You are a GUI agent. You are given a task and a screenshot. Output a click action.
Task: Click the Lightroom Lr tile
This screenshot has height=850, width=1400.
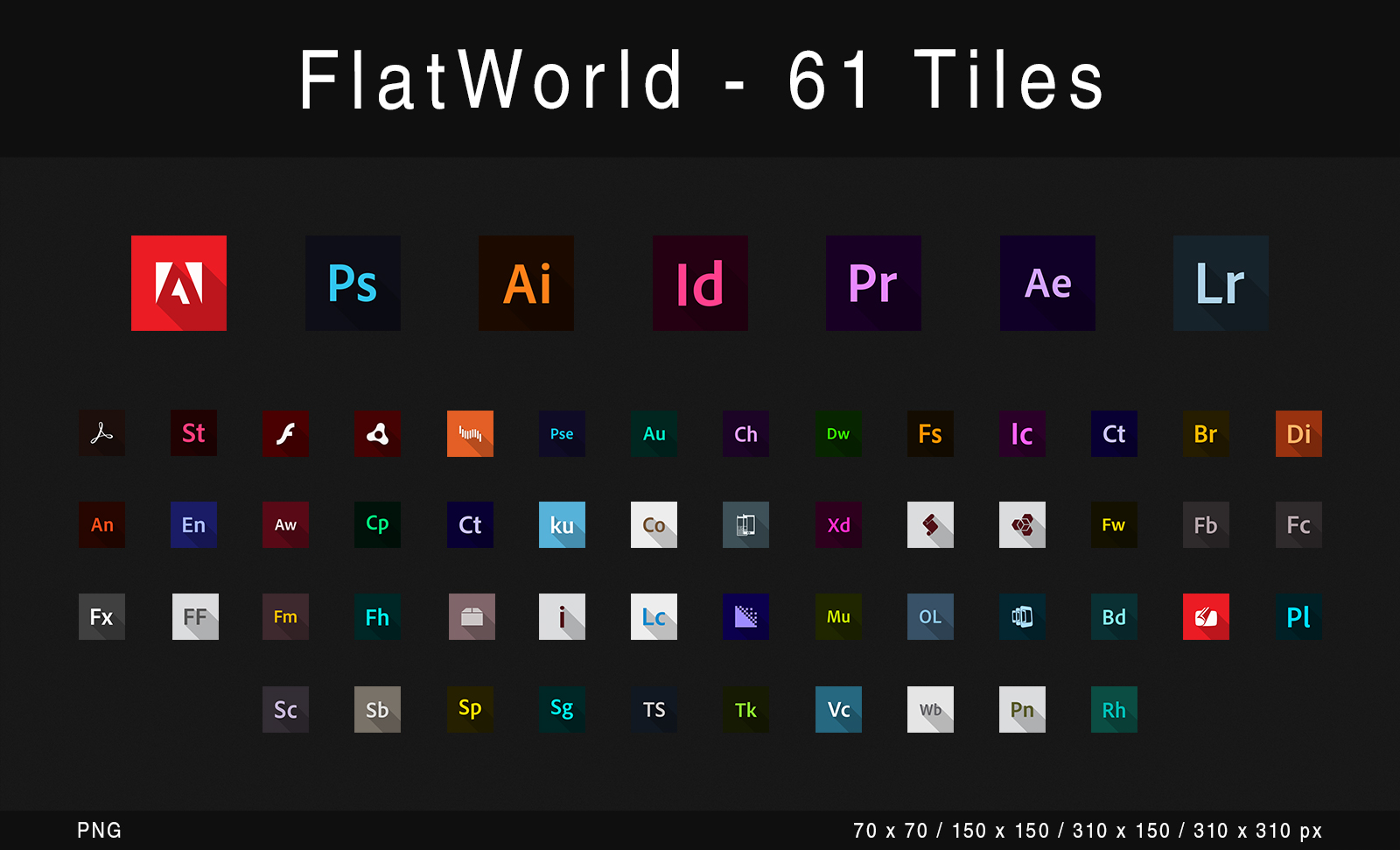1220,284
